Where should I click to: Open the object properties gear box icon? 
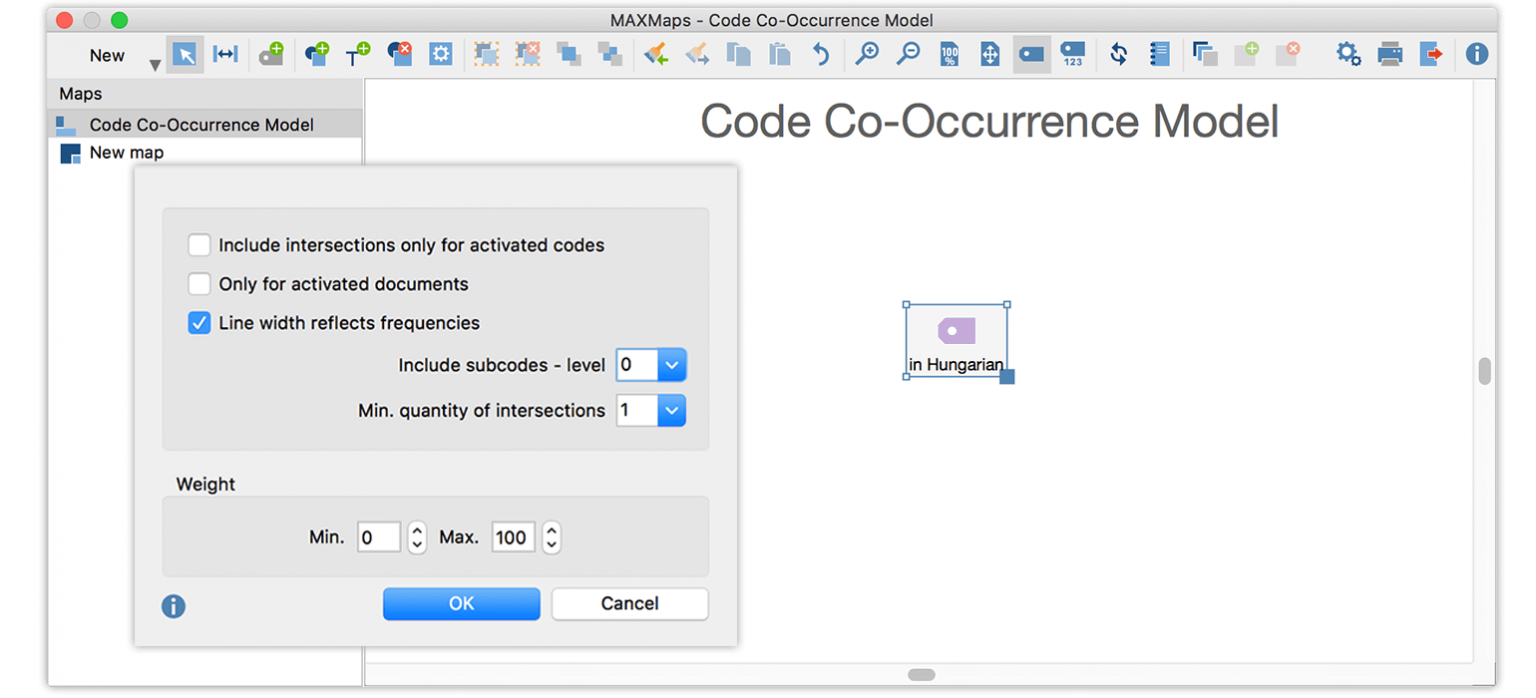(441, 54)
